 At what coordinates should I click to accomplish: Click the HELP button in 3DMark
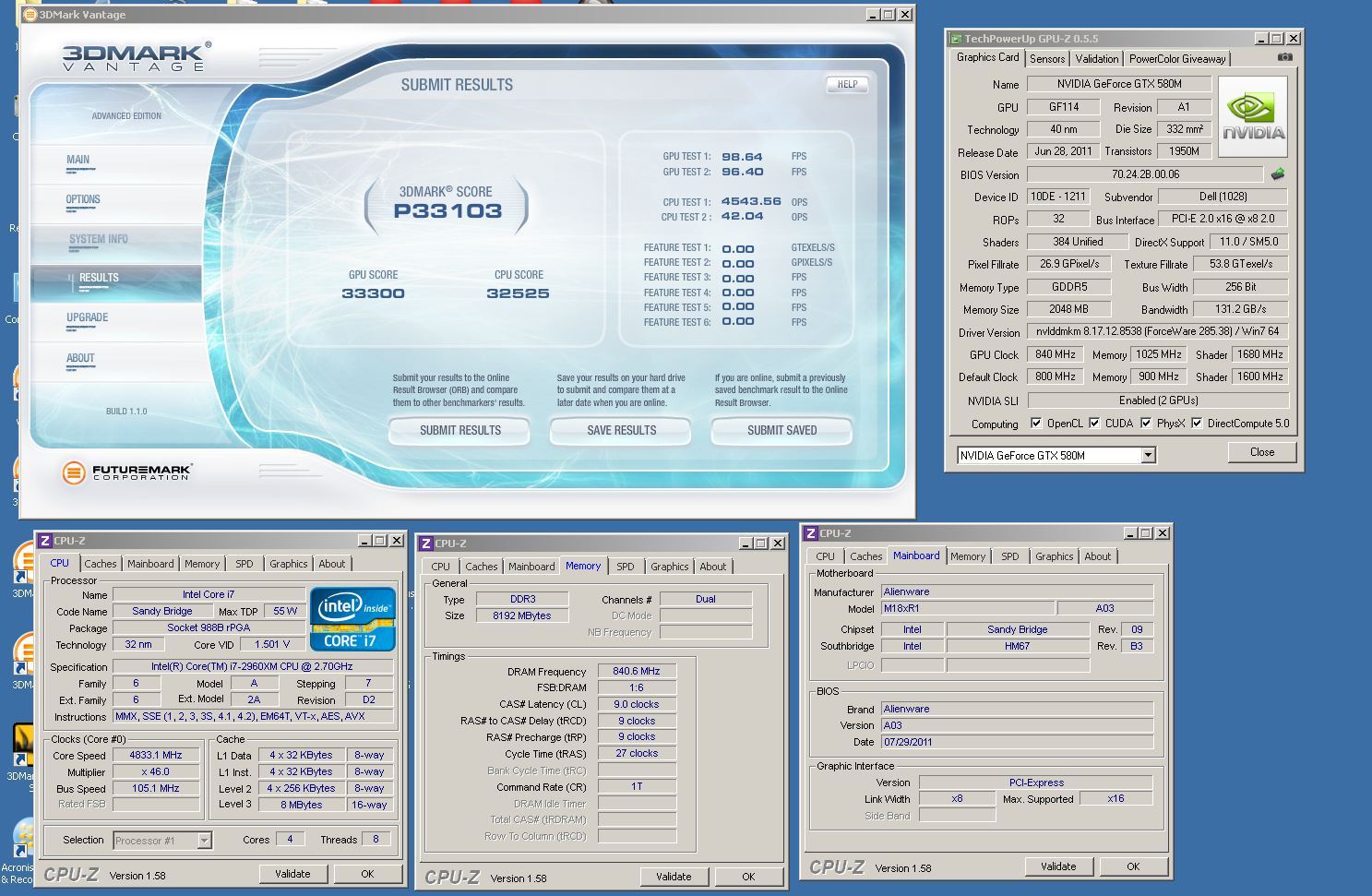click(847, 84)
